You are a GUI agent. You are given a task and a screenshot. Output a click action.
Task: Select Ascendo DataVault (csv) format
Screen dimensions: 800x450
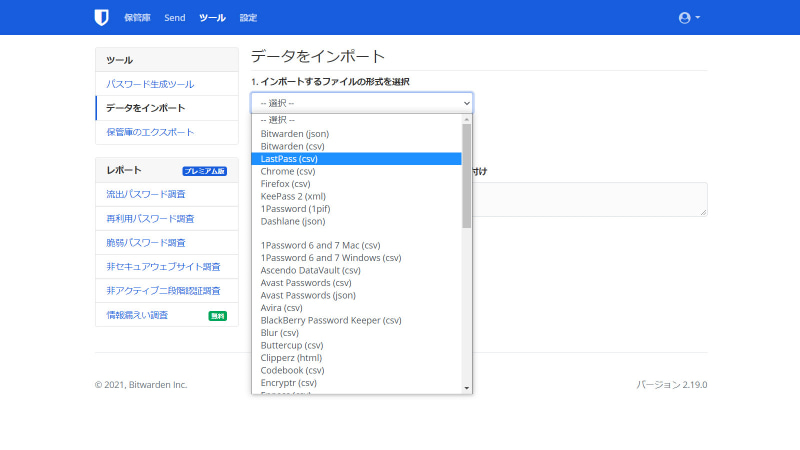click(x=356, y=270)
